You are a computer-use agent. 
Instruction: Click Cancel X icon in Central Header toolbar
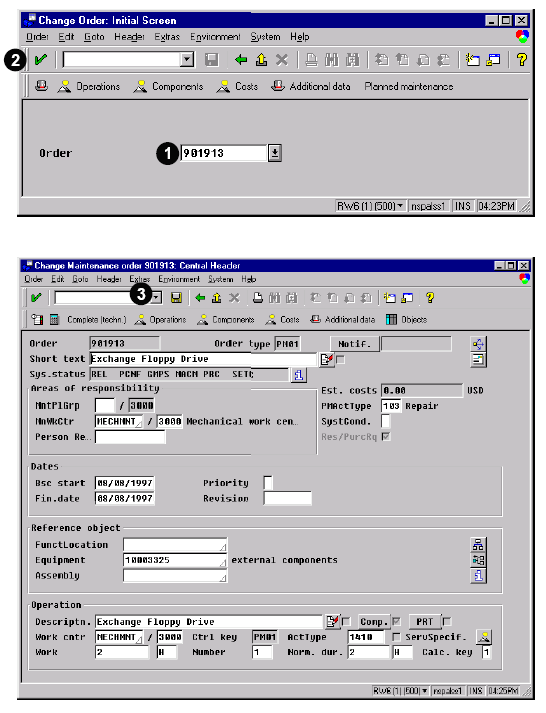click(234, 298)
